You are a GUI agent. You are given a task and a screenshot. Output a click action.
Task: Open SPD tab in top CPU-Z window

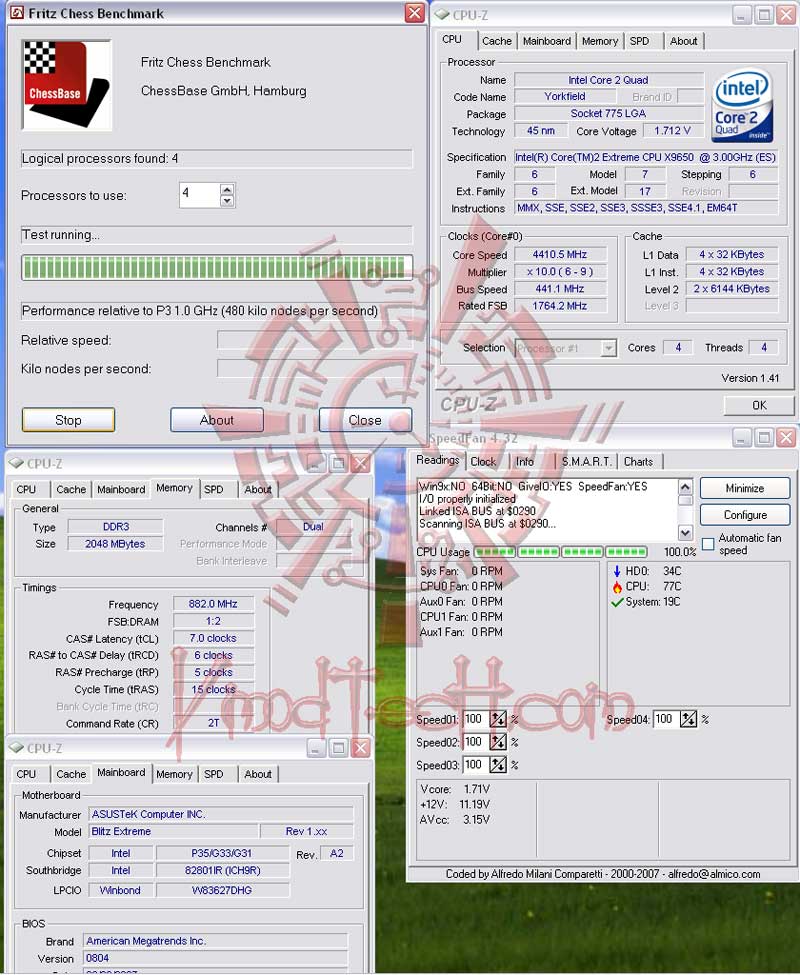pos(639,41)
